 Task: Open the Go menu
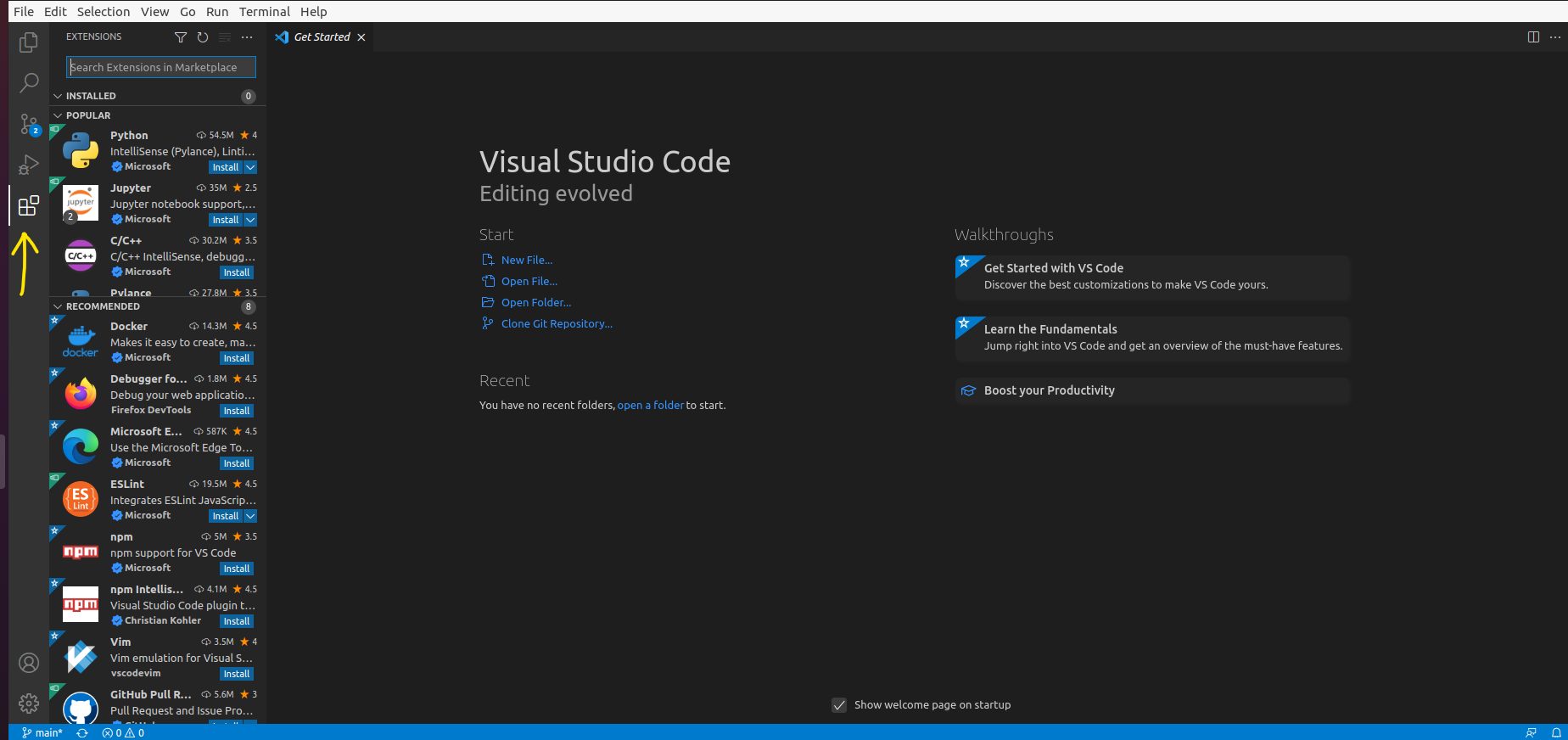click(x=188, y=11)
